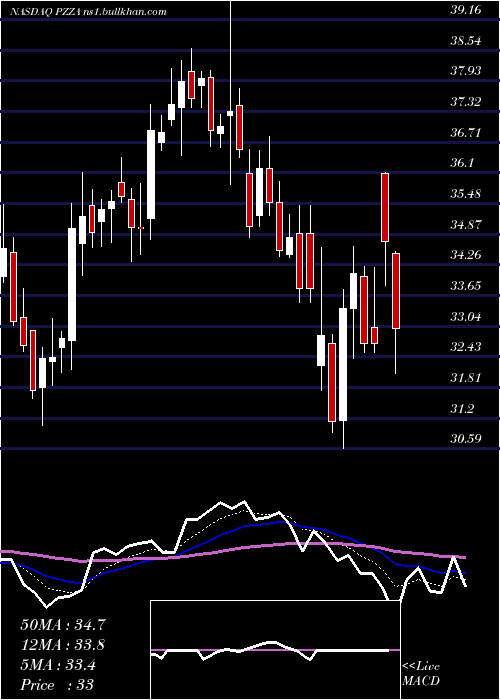Click the 38.54 price axis label

click(x=466, y=41)
